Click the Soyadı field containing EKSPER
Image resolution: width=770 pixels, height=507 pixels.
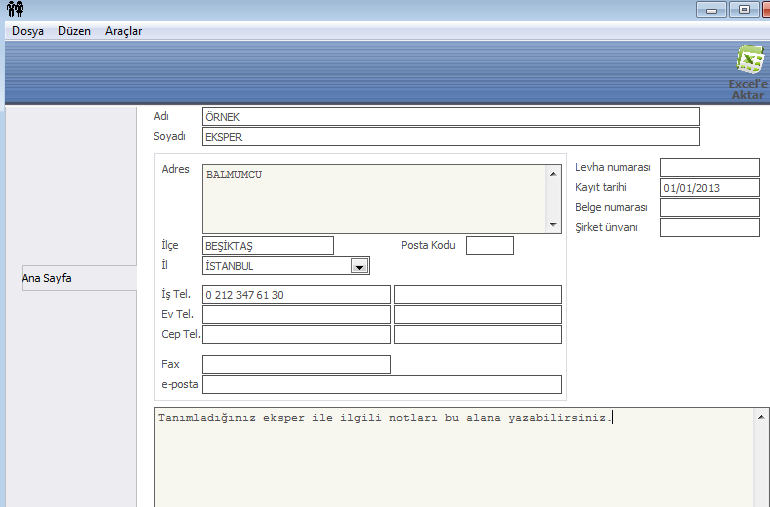450,137
